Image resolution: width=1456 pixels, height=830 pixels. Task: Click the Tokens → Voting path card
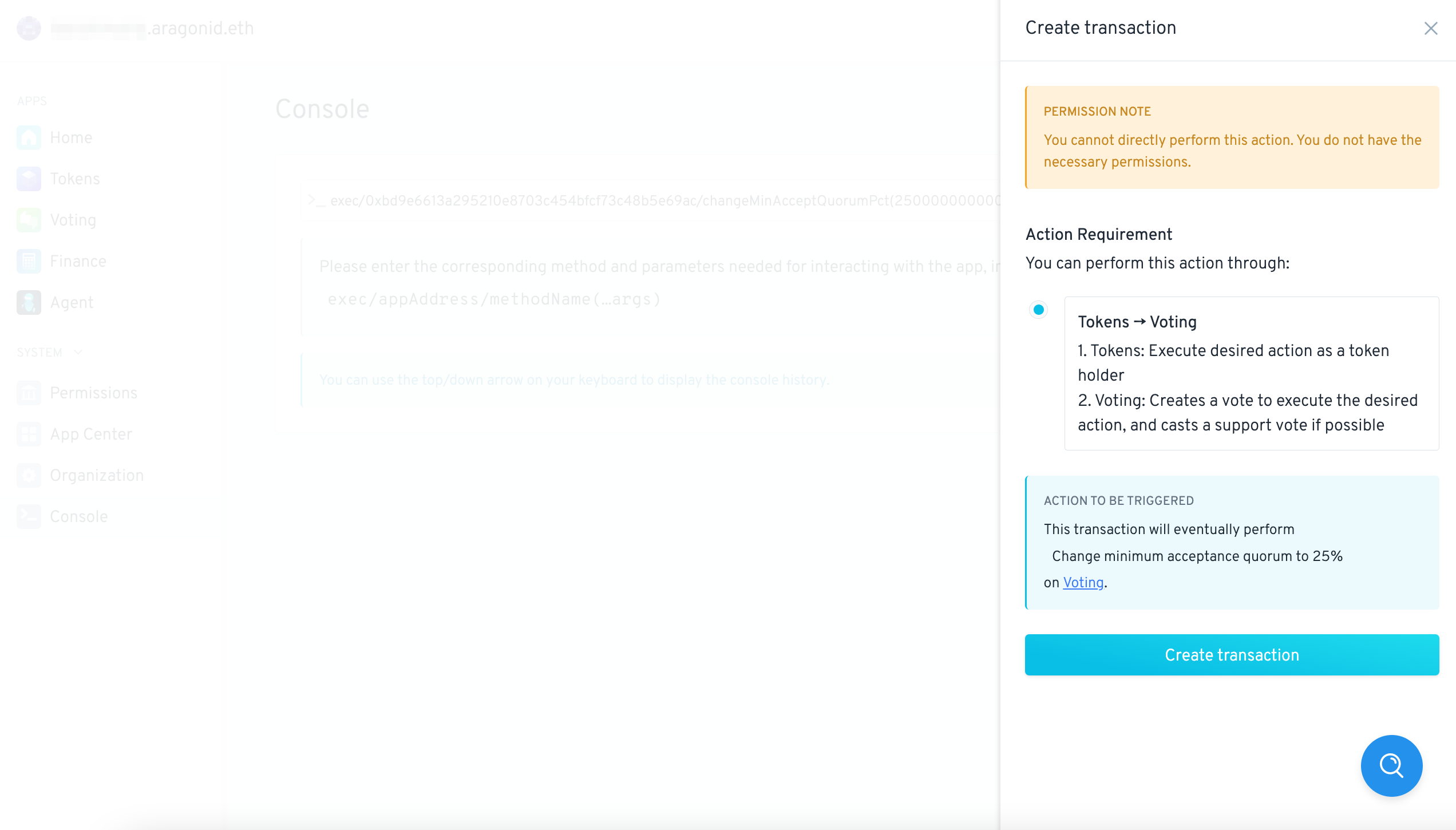click(1251, 373)
